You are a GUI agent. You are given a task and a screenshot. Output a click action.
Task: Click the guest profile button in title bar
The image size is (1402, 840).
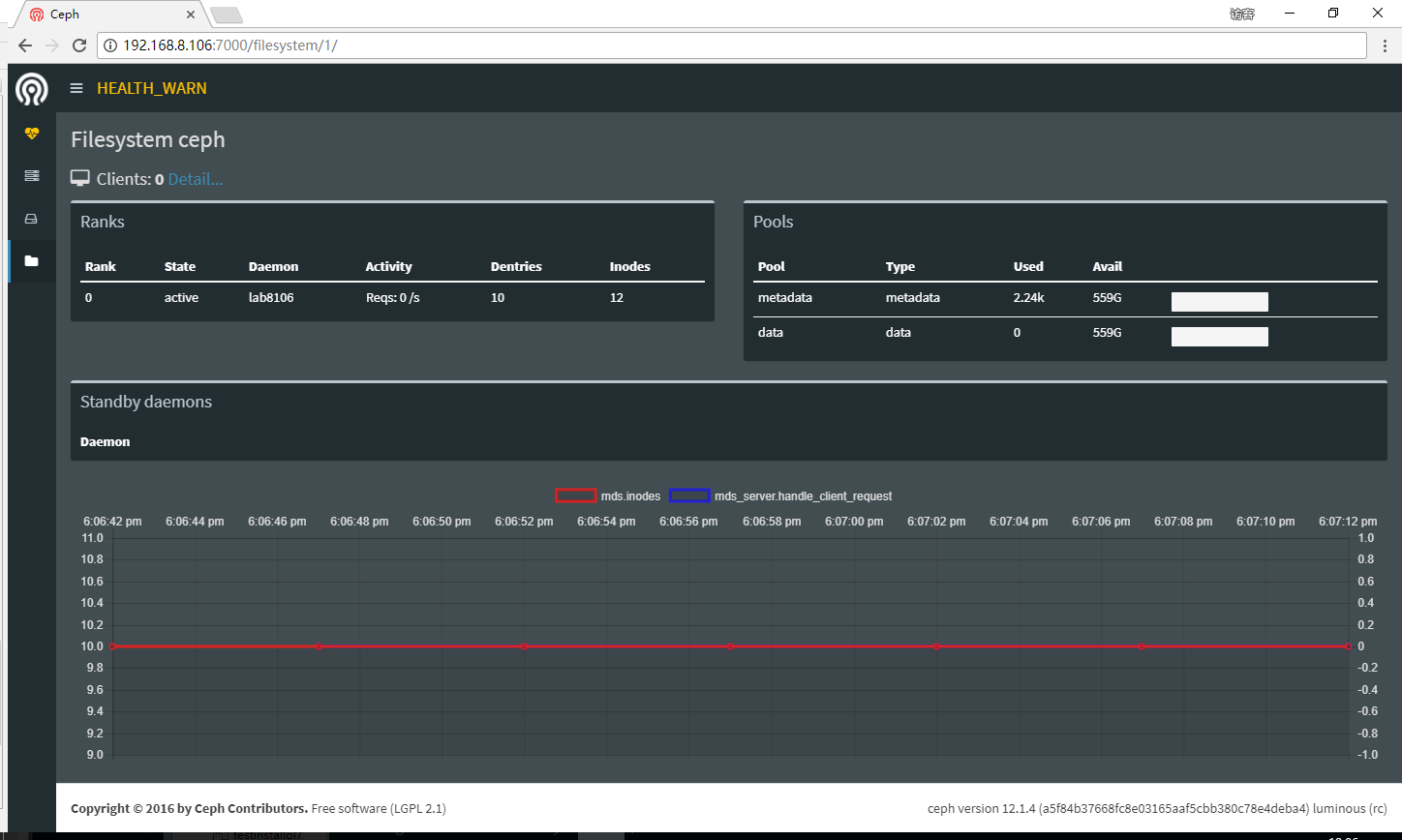pyautogui.click(x=1242, y=14)
